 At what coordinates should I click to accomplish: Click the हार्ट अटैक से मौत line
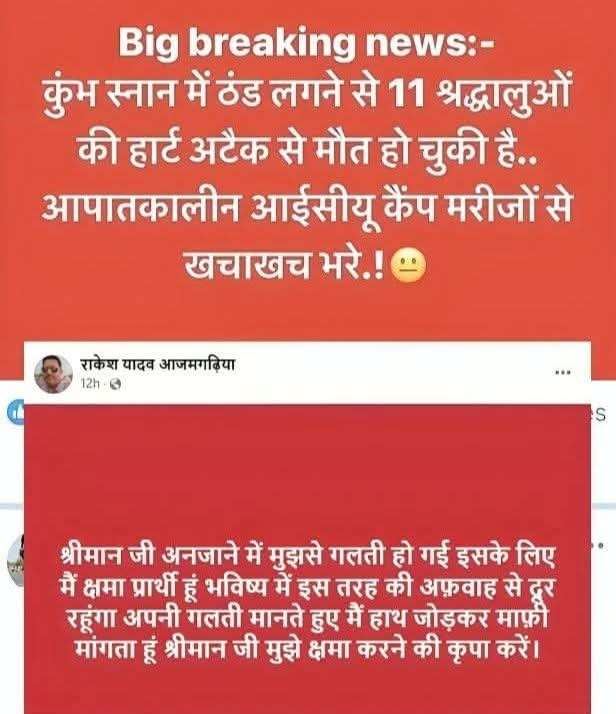point(308,152)
